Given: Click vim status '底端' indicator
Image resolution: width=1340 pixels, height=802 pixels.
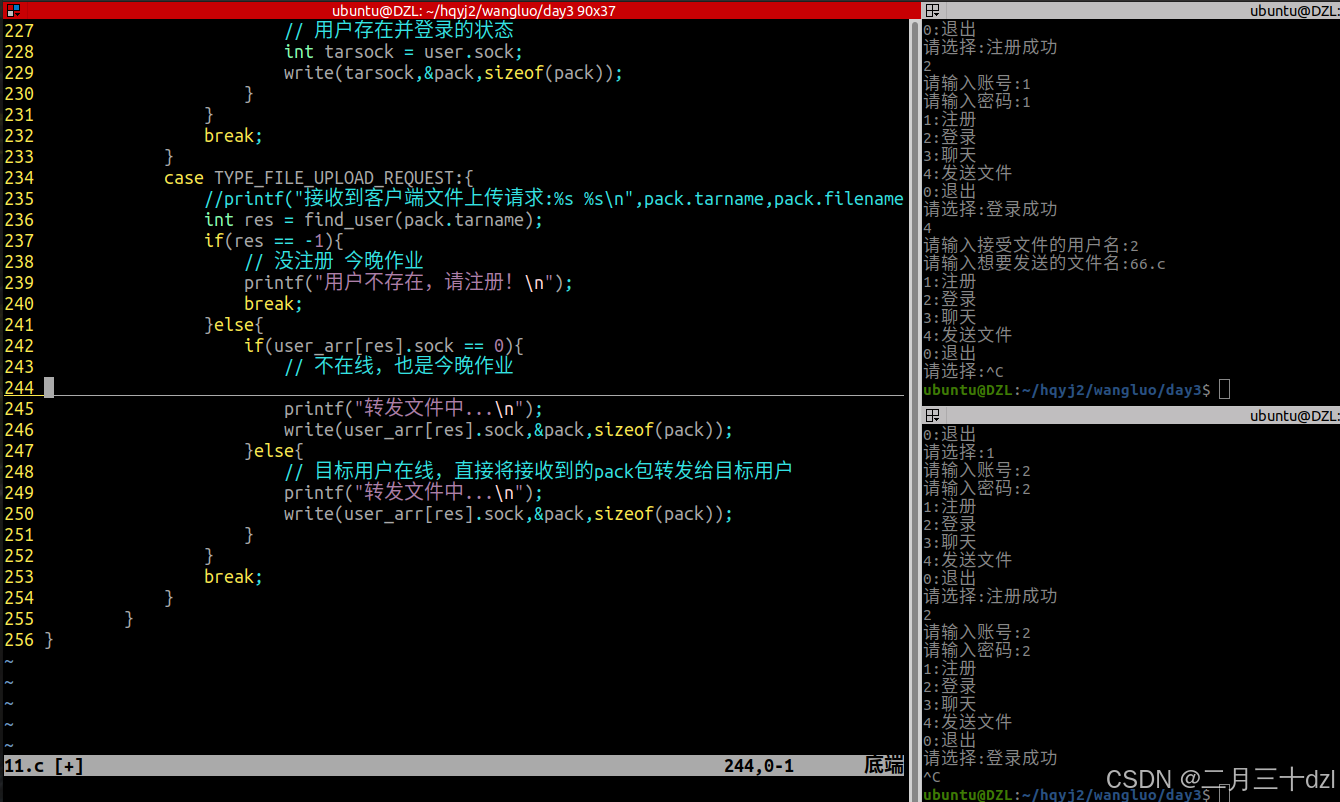Looking at the screenshot, I should (884, 767).
